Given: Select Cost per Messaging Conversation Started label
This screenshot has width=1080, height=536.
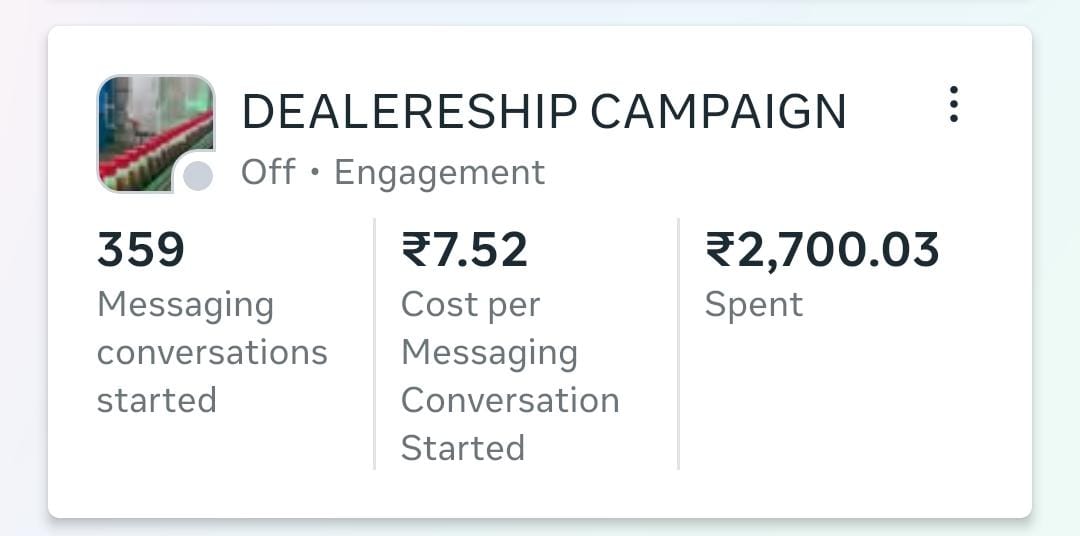Looking at the screenshot, I should coord(509,376).
